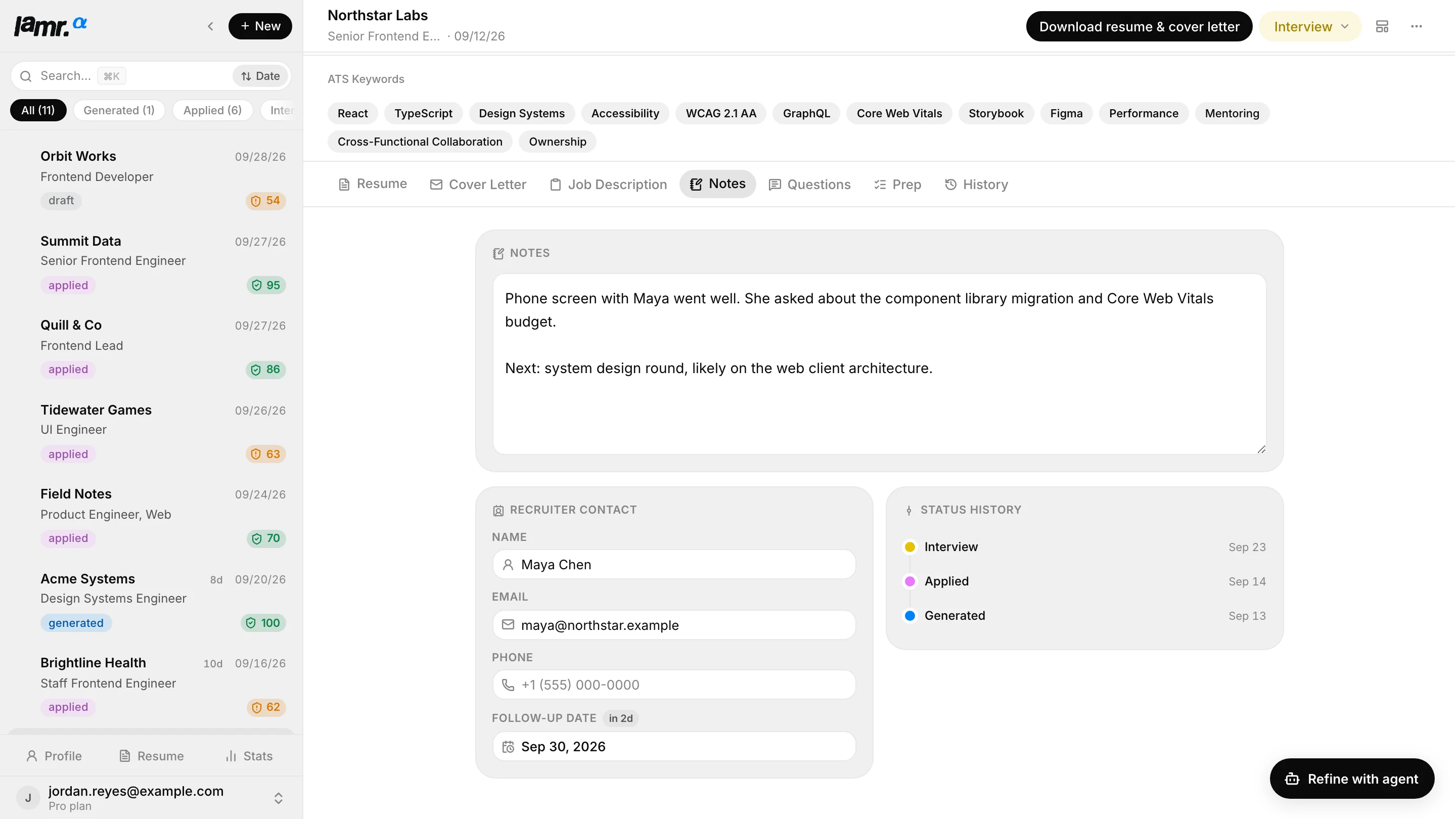Select the Notes tab
Viewport: 1456px width, 819px height.
tap(718, 184)
